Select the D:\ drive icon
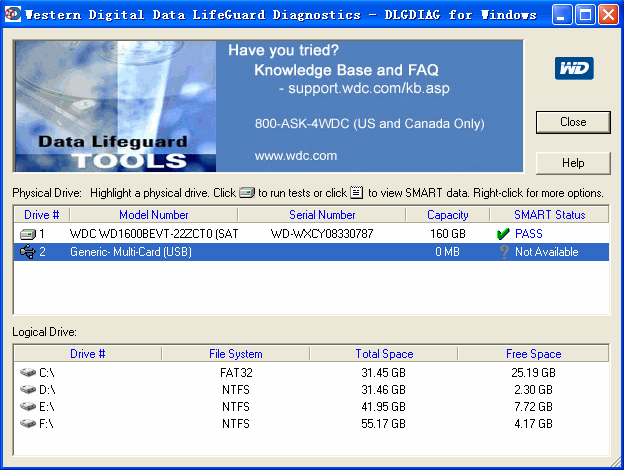Image resolution: width=624 pixels, height=470 pixels. [x=28, y=390]
